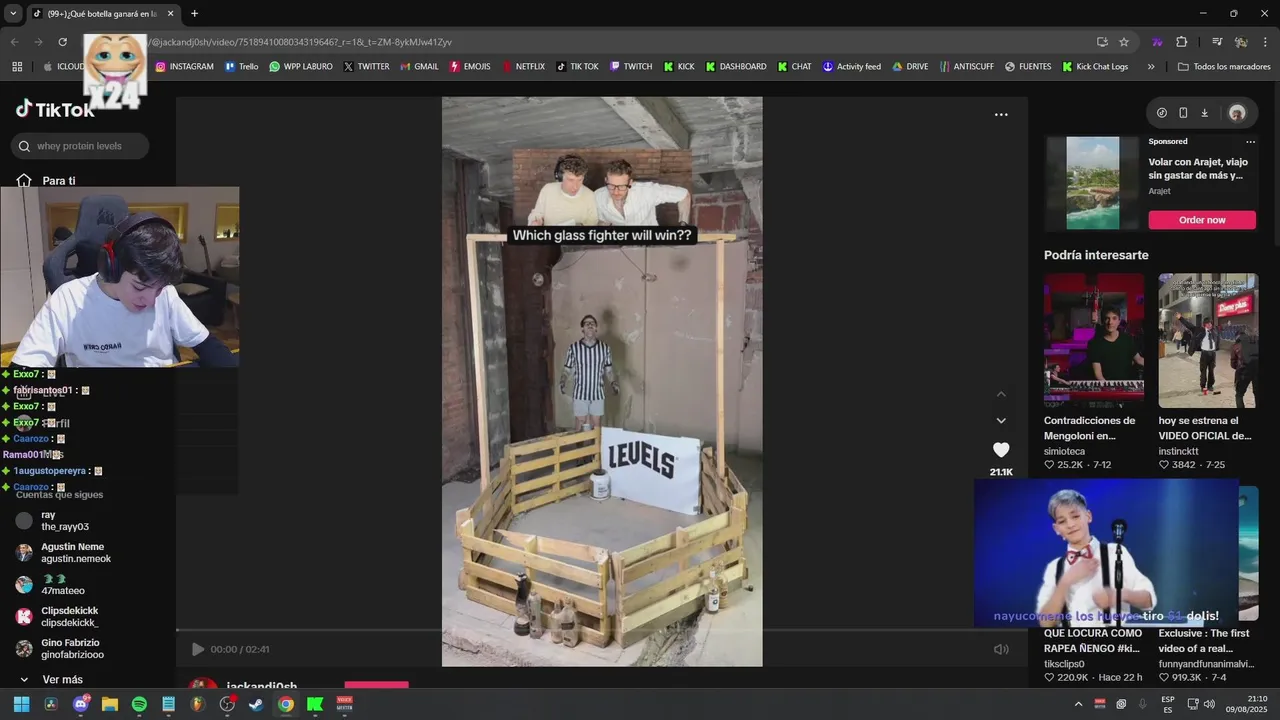The height and width of the screenshot is (720, 1280).
Task: Like the video with the heart icon
Action: click(1001, 450)
